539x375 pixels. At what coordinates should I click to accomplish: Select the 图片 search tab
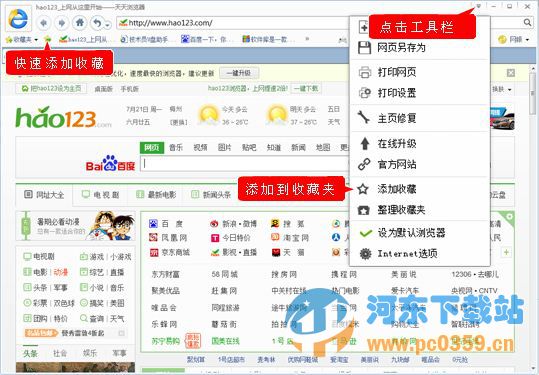224,148
